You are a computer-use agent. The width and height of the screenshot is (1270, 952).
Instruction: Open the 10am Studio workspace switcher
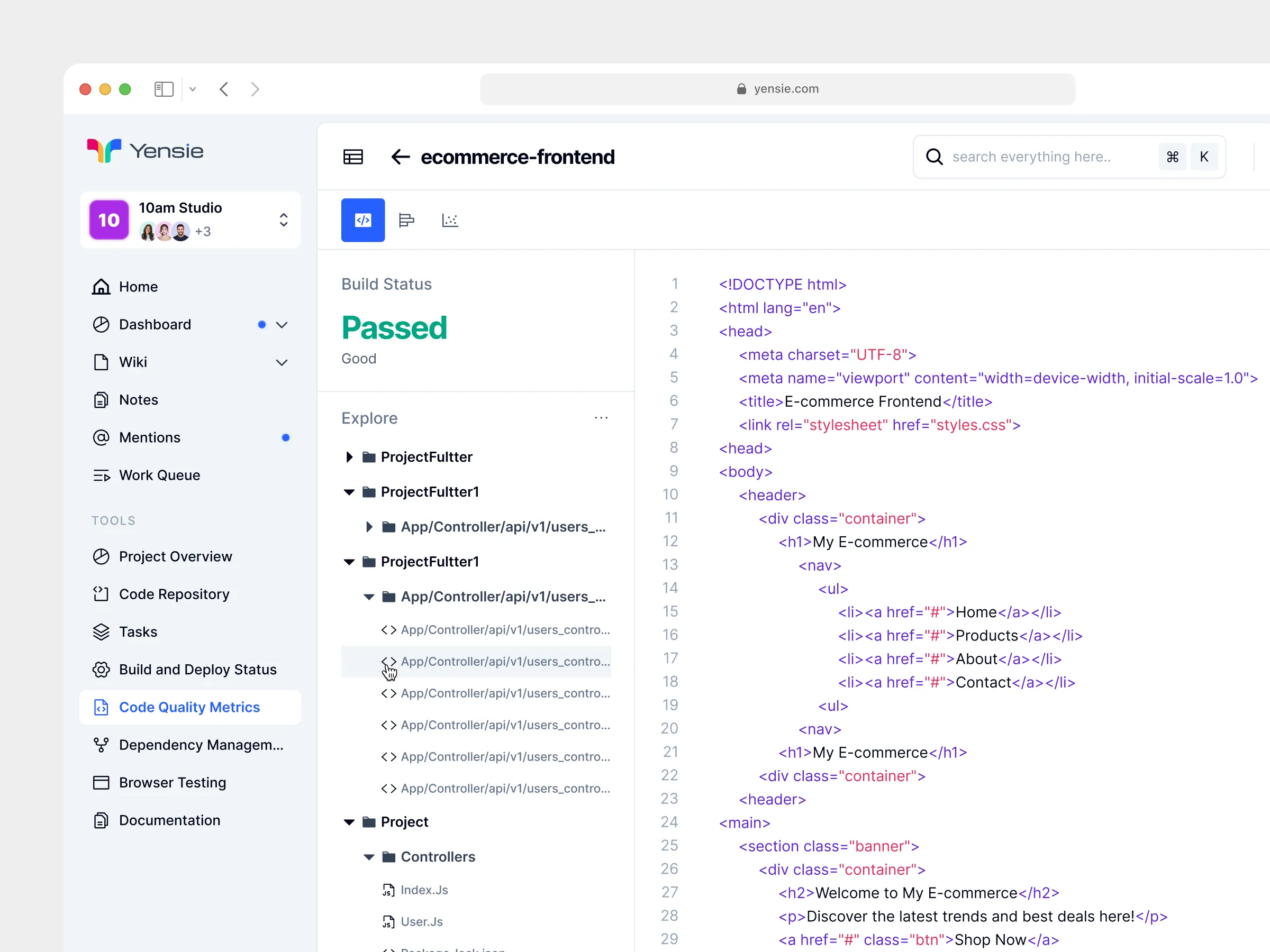[x=283, y=220]
